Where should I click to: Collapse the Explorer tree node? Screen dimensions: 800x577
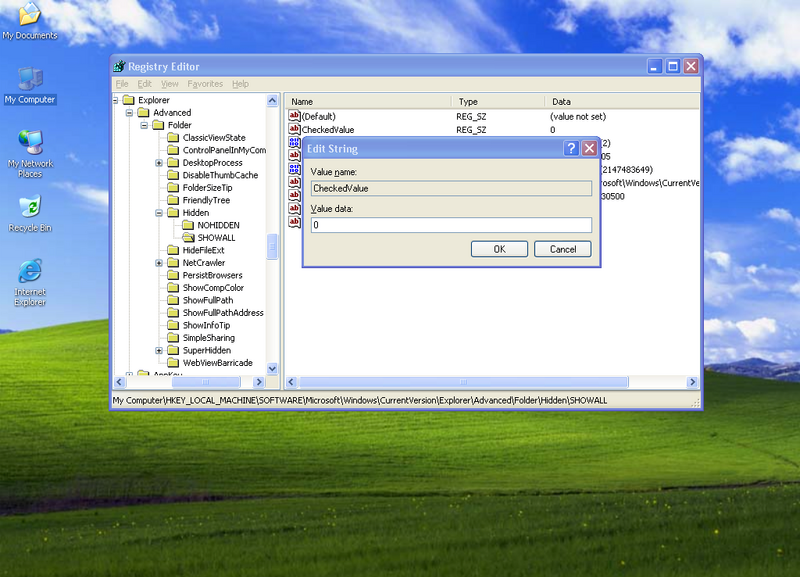coord(115,100)
